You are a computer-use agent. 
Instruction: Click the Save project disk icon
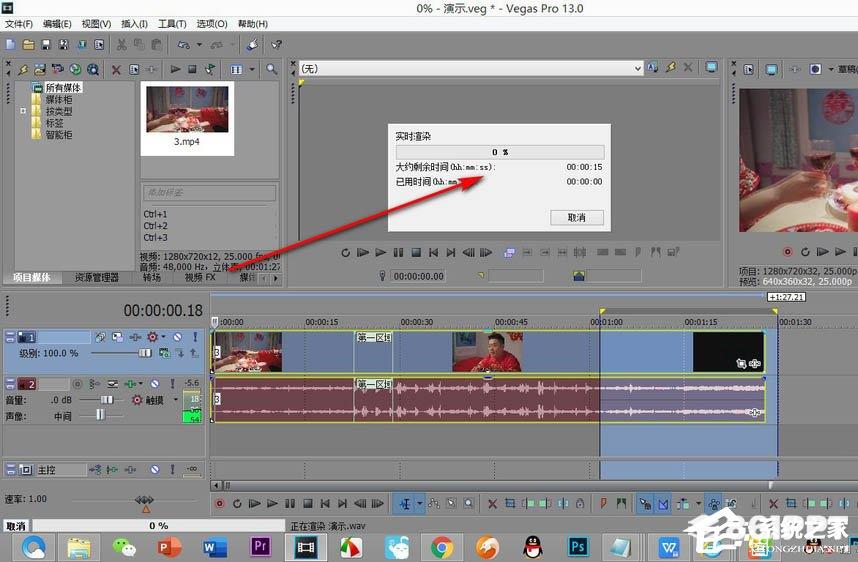[x=46, y=44]
